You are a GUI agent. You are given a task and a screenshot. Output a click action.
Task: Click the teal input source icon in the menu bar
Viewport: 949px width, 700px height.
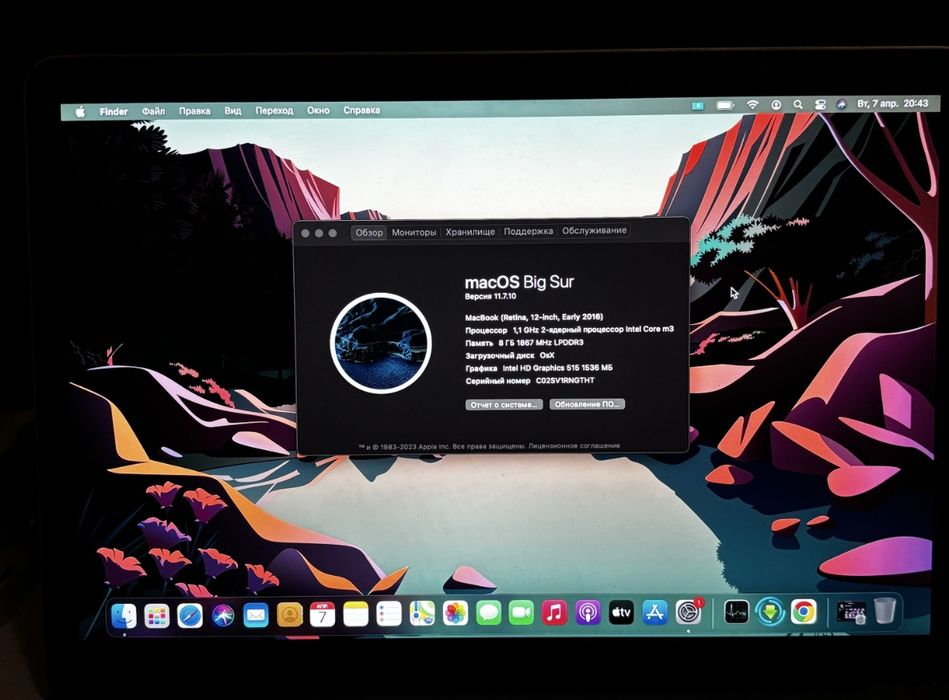[x=697, y=106]
